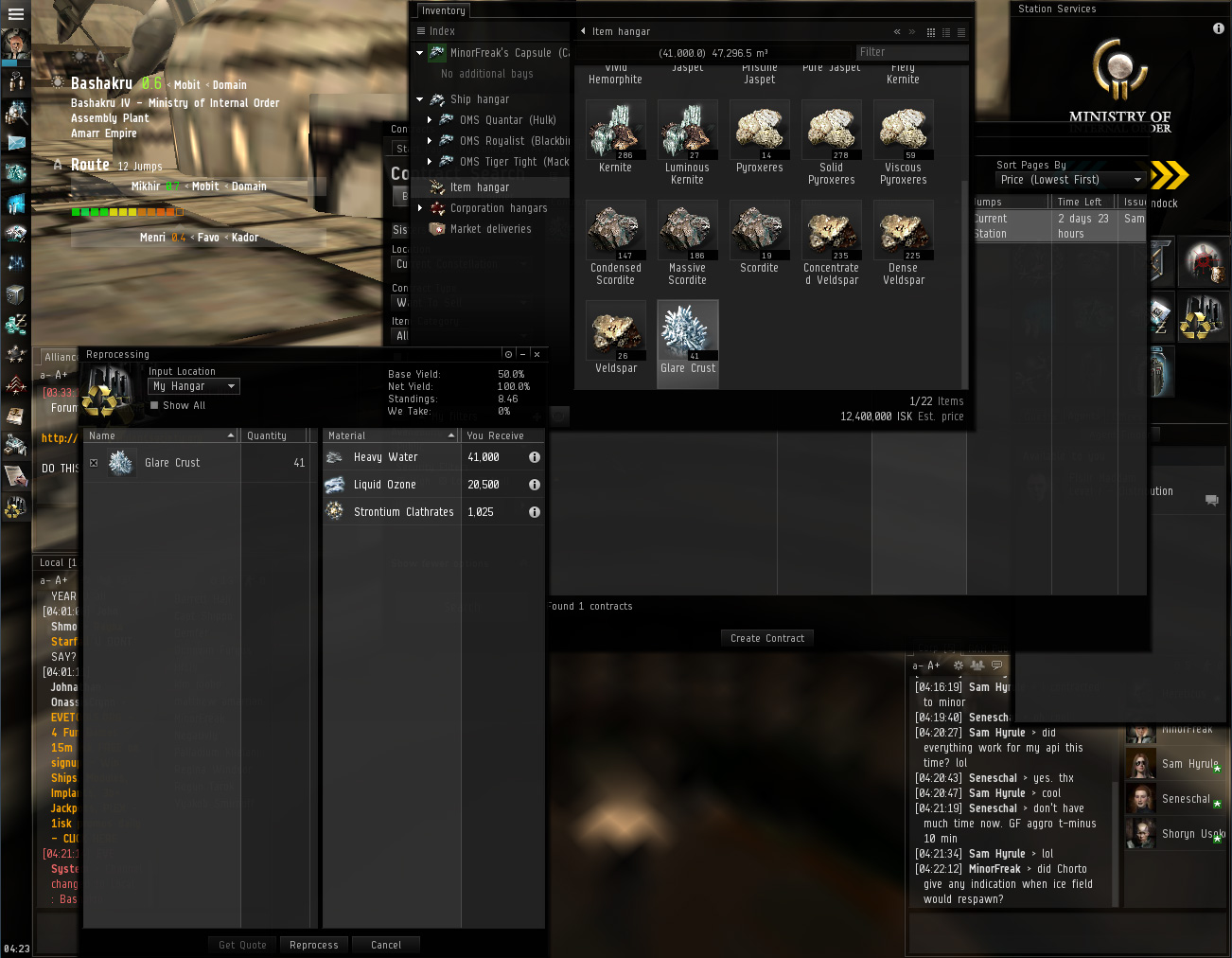Click the info icon for Strontium Clathrates
Viewport: 1232px width, 958px height.
(535, 512)
